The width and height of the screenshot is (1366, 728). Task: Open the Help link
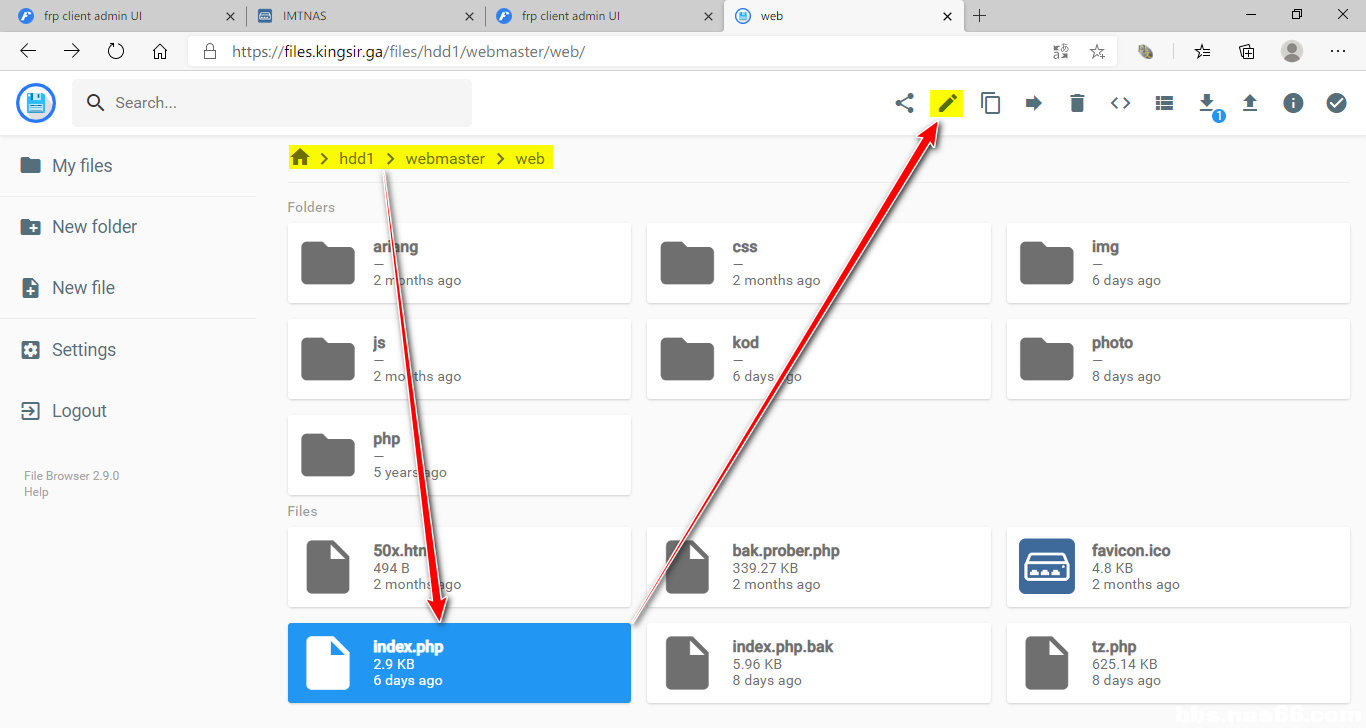click(x=36, y=492)
